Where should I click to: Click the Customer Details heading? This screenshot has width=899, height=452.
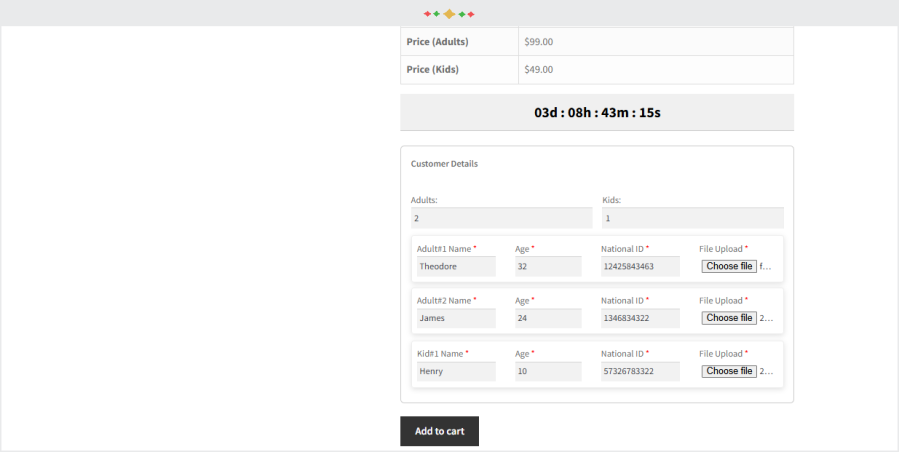(x=444, y=163)
